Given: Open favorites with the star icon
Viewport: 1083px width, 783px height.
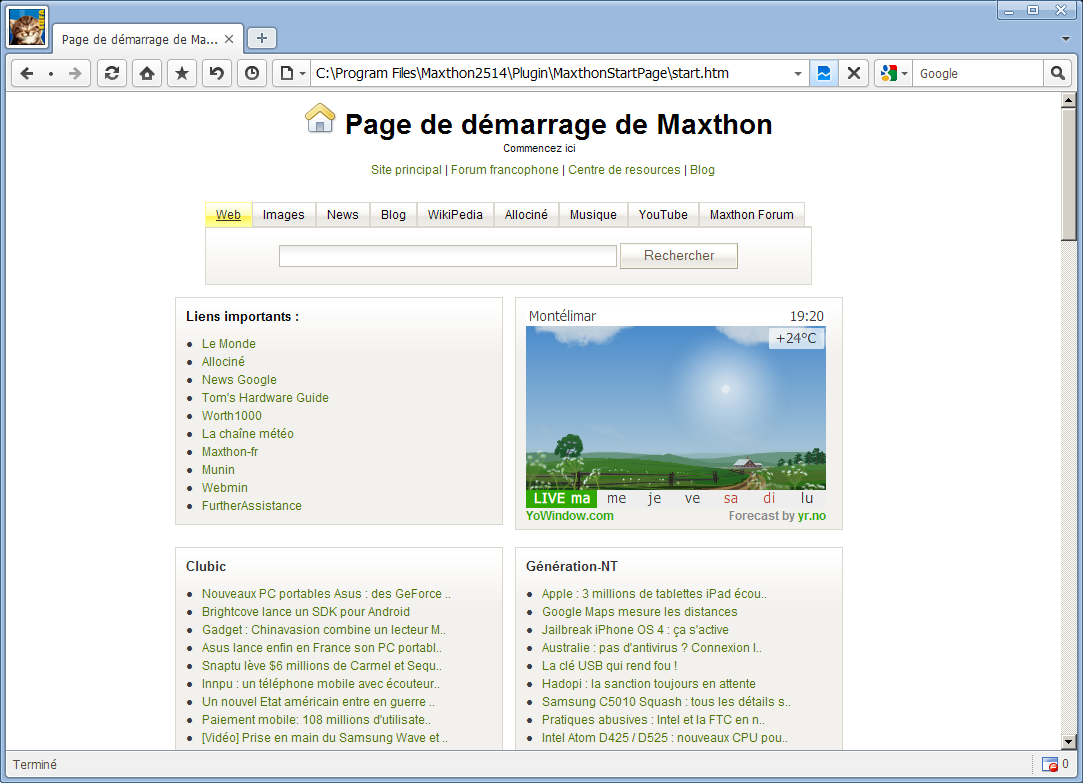Looking at the screenshot, I should coord(182,73).
